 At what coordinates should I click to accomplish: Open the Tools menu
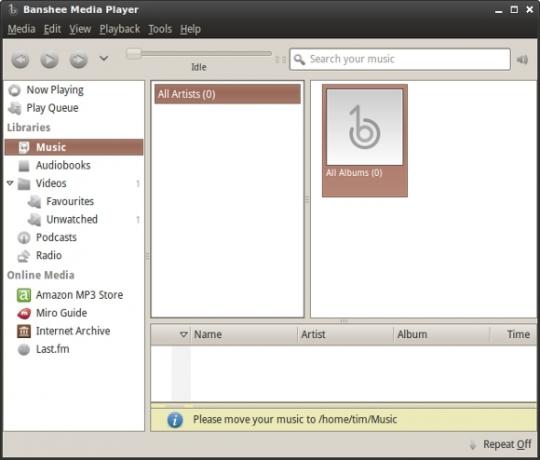tap(160, 29)
